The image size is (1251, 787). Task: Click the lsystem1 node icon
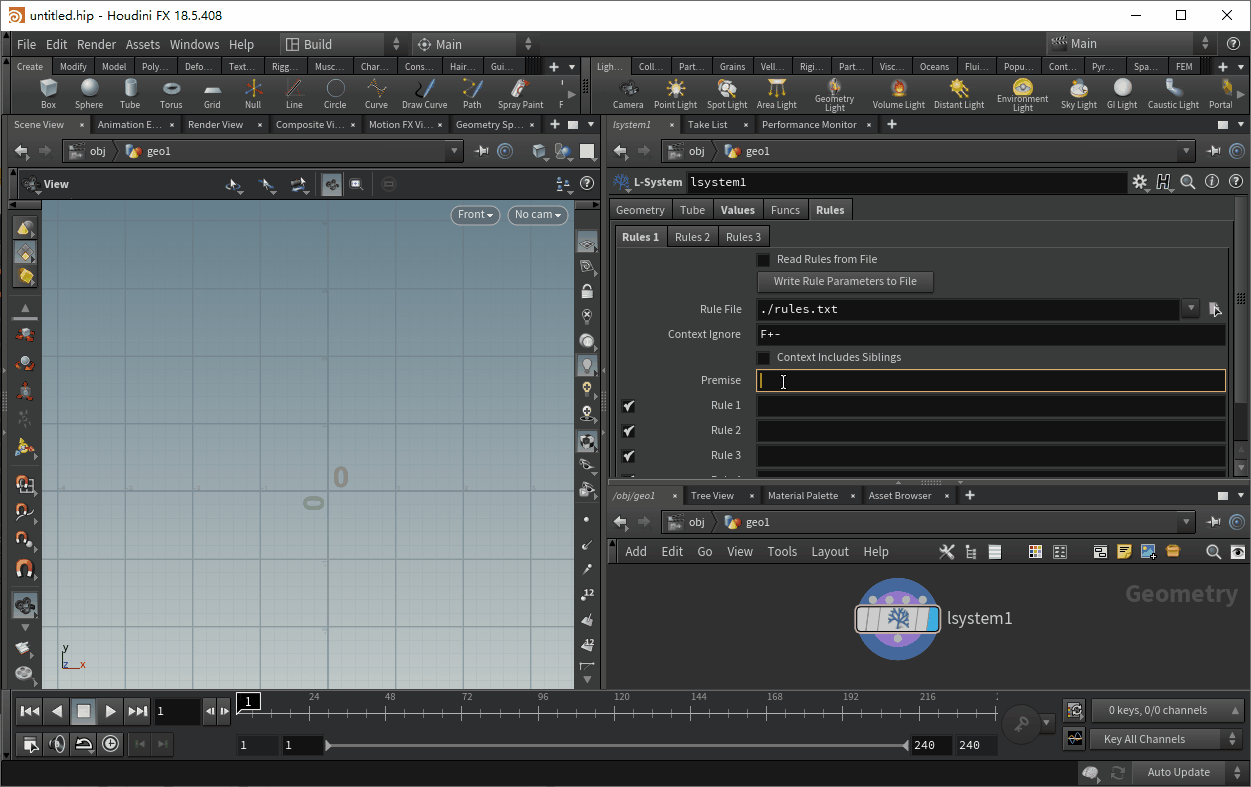tap(897, 619)
